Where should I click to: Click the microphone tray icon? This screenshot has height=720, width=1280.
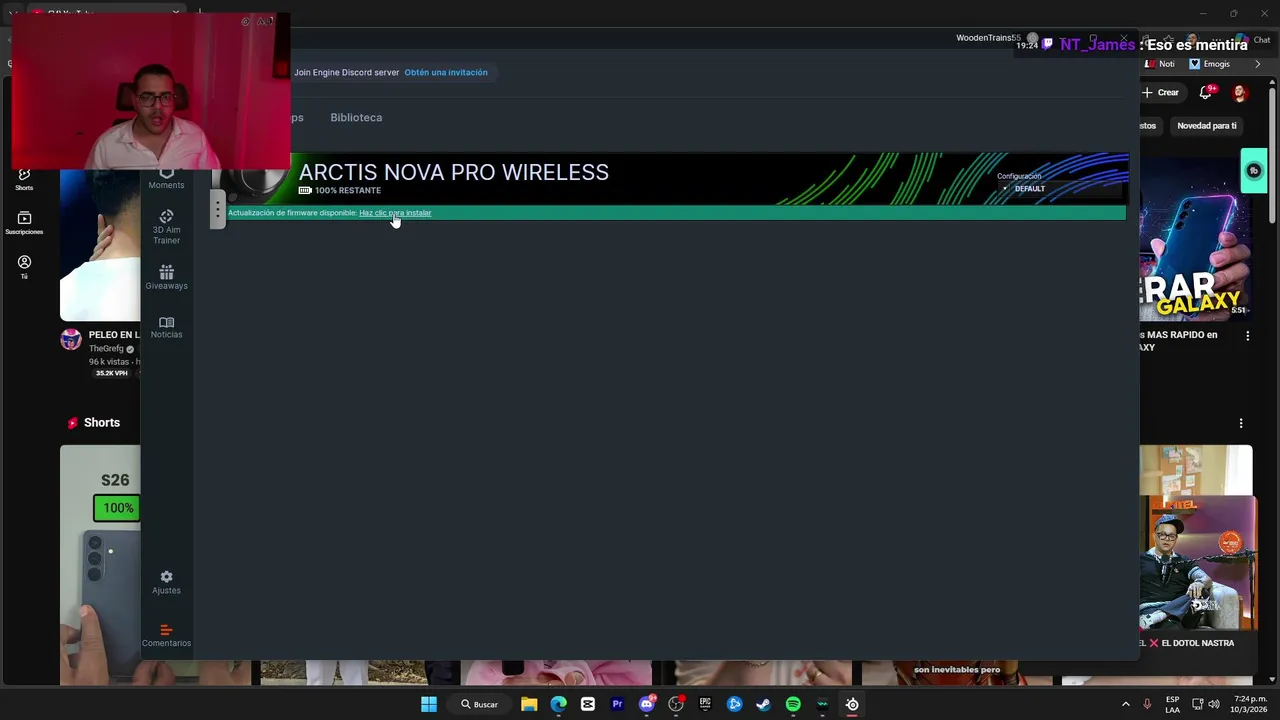(x=1147, y=704)
